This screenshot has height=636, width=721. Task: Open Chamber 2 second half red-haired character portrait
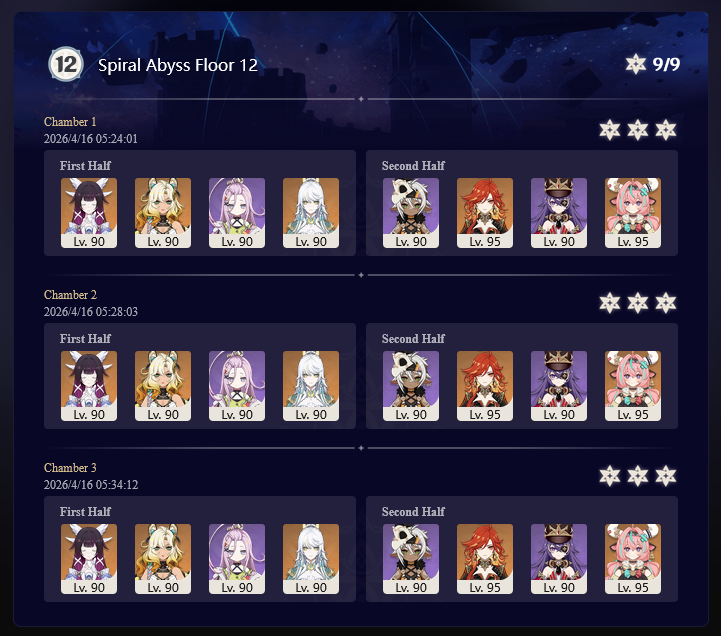pos(485,386)
